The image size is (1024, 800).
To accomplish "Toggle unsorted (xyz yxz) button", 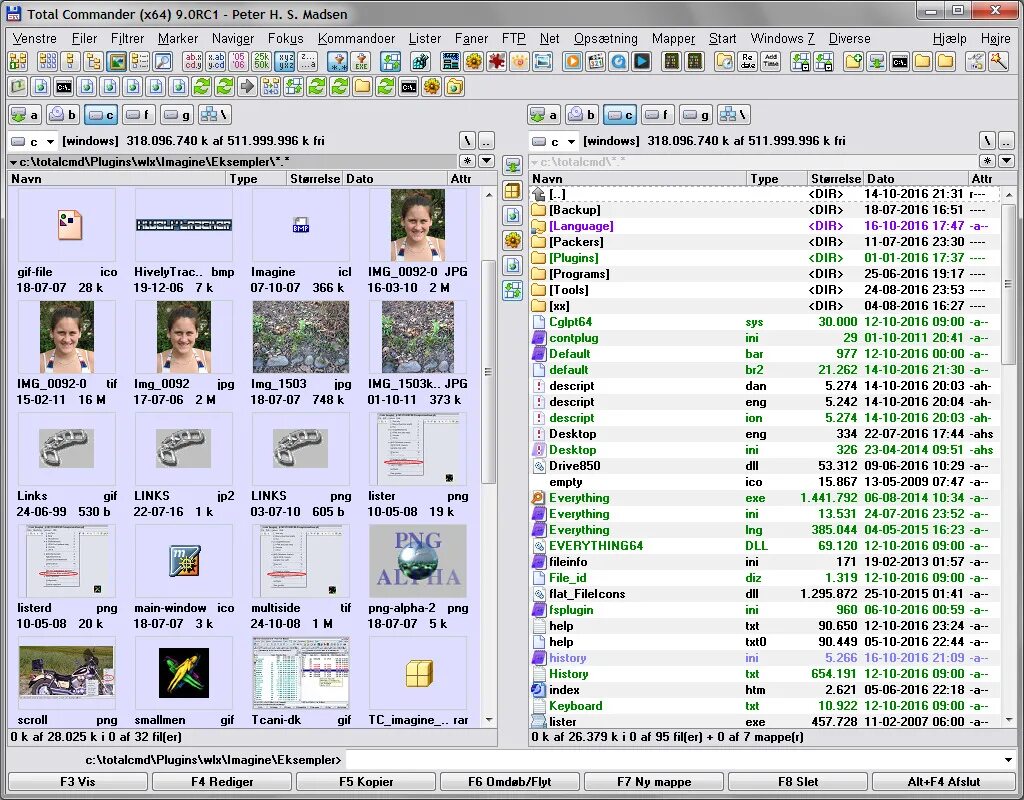I will (285, 61).
